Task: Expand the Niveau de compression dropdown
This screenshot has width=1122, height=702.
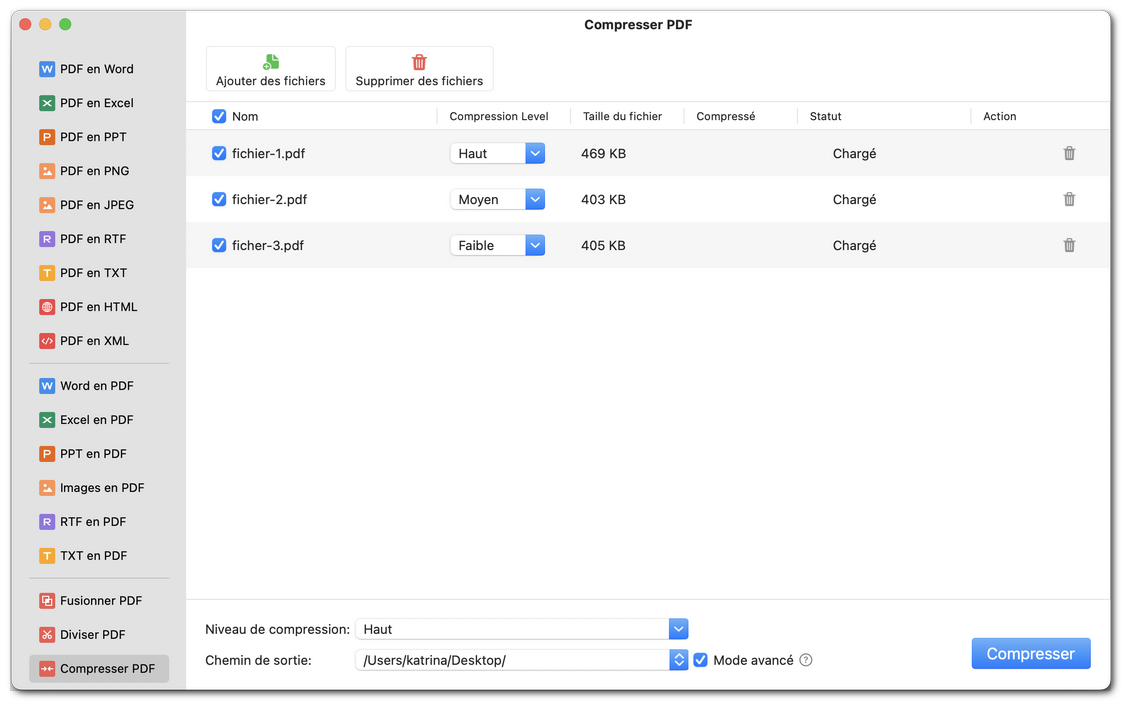Action: pos(678,629)
